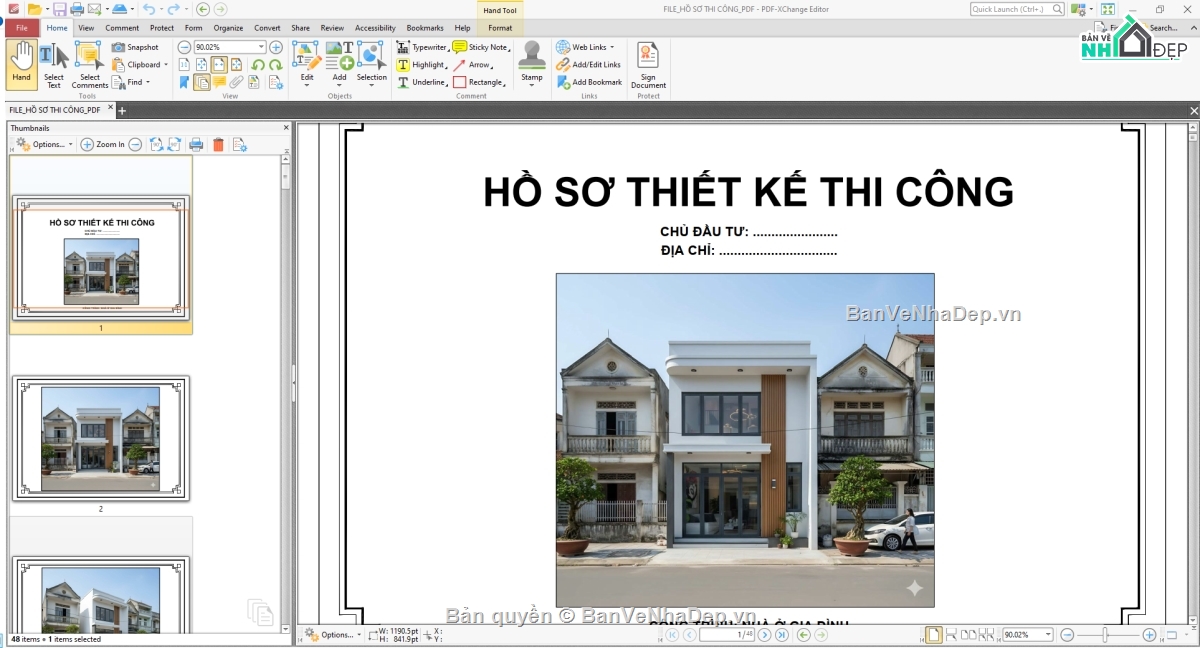Toggle single-page layout in the status bar

click(x=934, y=634)
